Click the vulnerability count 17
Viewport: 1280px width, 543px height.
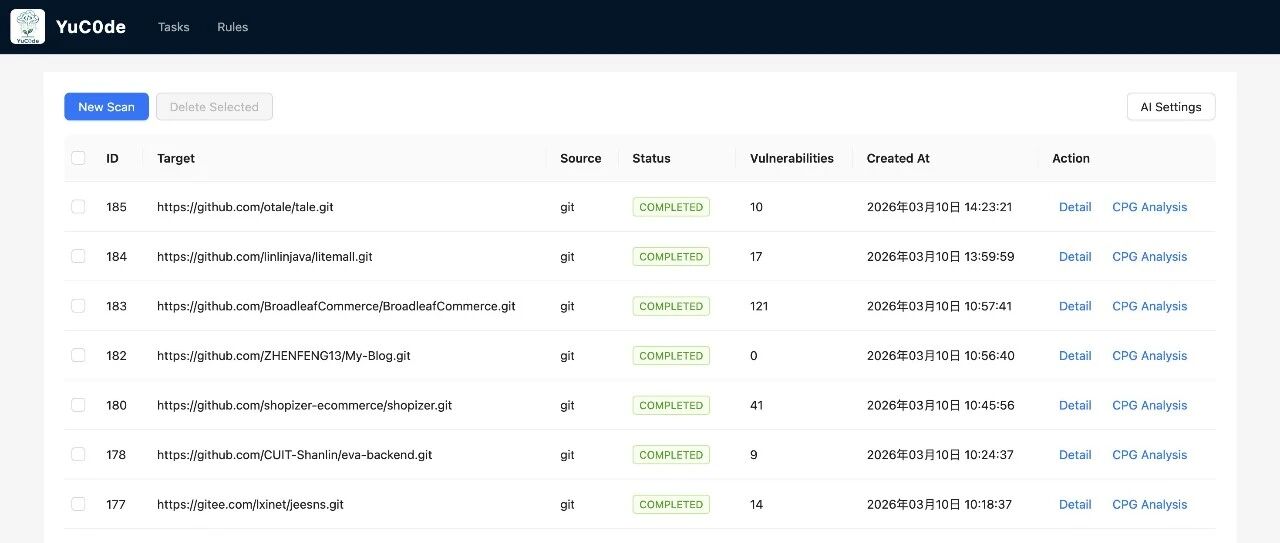click(x=756, y=257)
